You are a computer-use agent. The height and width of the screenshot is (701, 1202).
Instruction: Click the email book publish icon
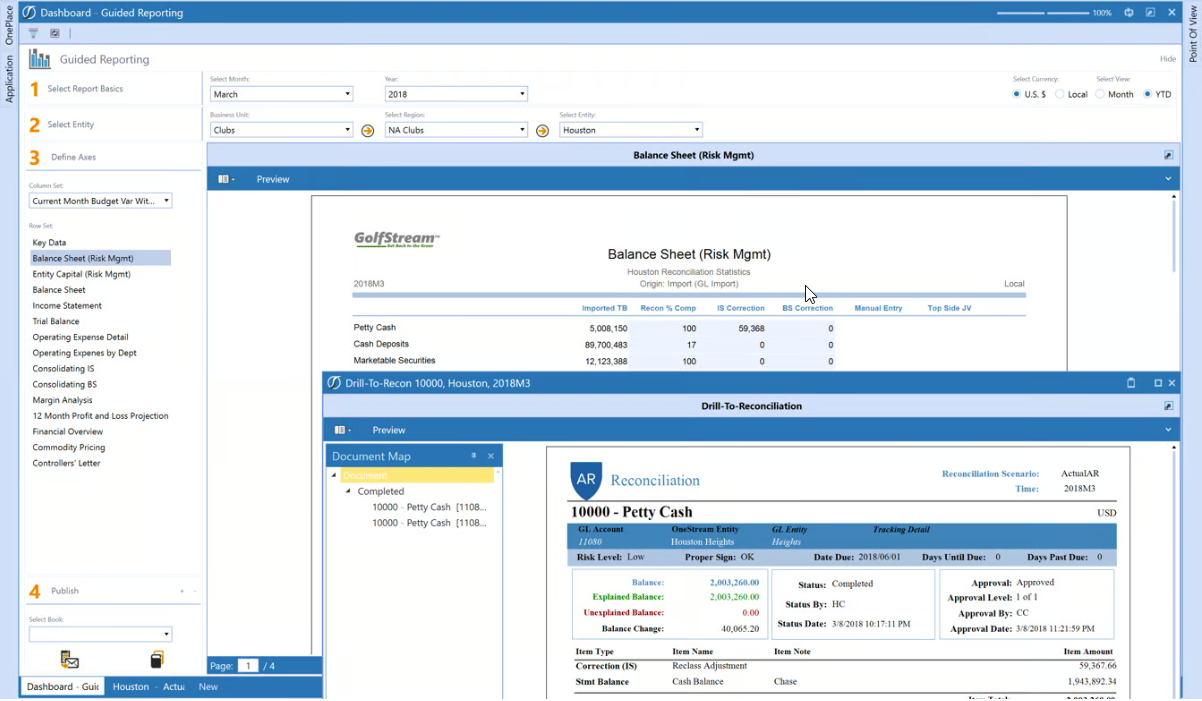point(69,660)
